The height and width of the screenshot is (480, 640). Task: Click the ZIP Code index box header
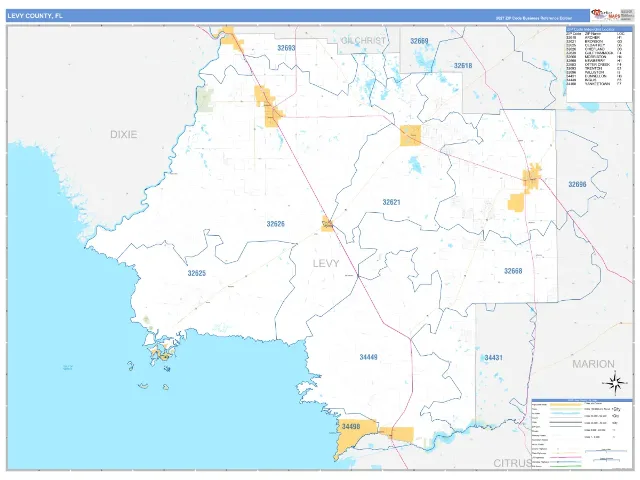click(599, 29)
